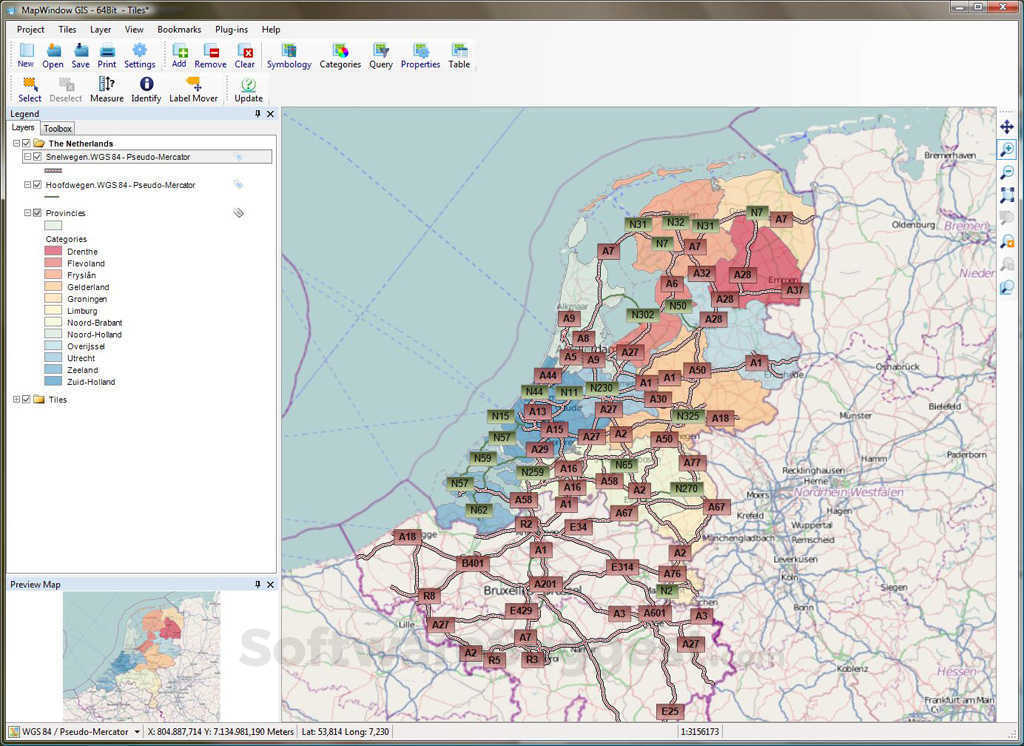Open the Plug-ins menu
This screenshot has height=746, width=1024.
coord(231,29)
